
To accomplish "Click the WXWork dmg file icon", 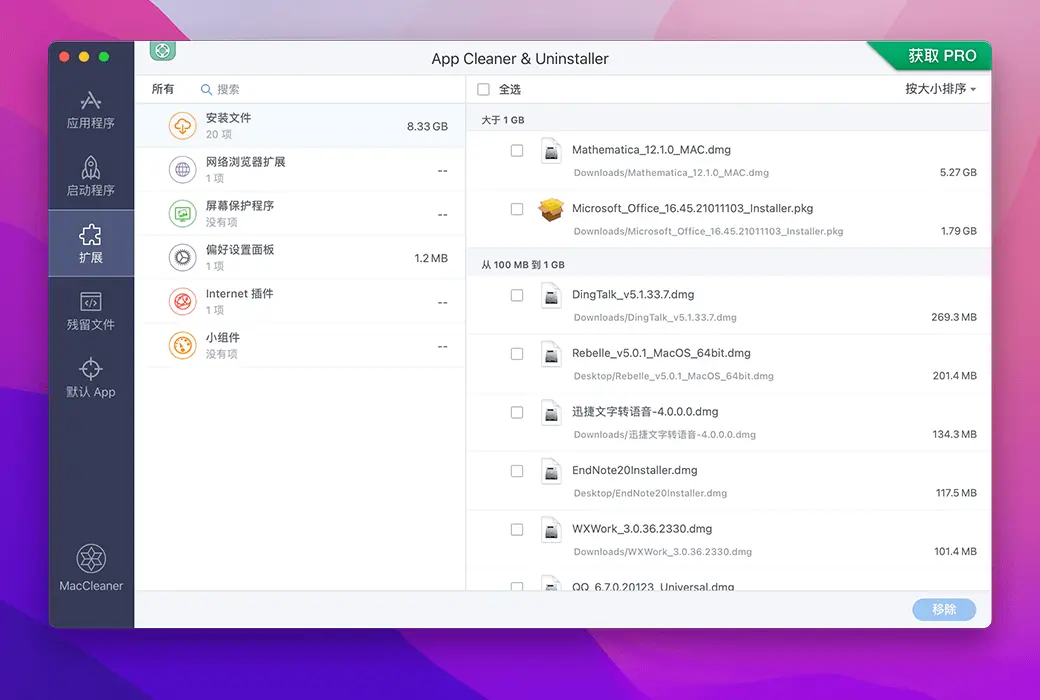I will [x=551, y=529].
